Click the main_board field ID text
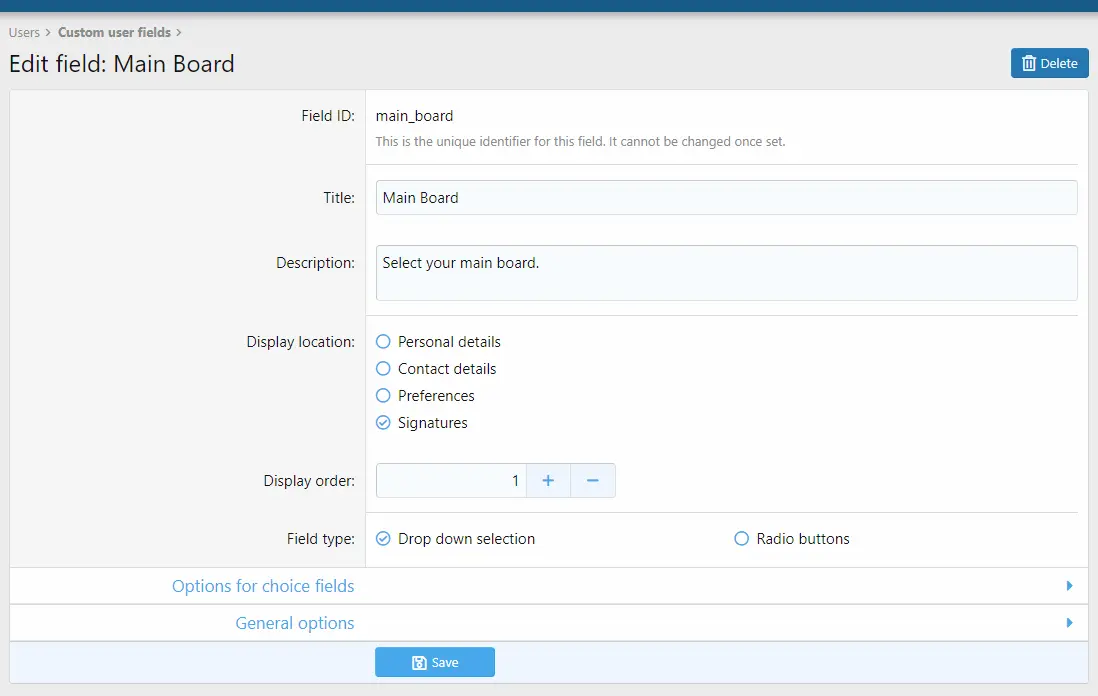The width and height of the screenshot is (1098, 696). (414, 116)
